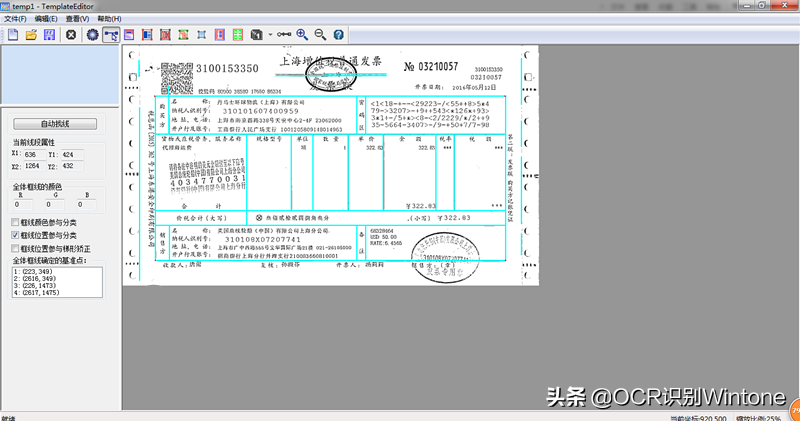The height and width of the screenshot is (421, 800).
Task: Click the 全体框线确定的基准点 label
Action: [x=50, y=261]
